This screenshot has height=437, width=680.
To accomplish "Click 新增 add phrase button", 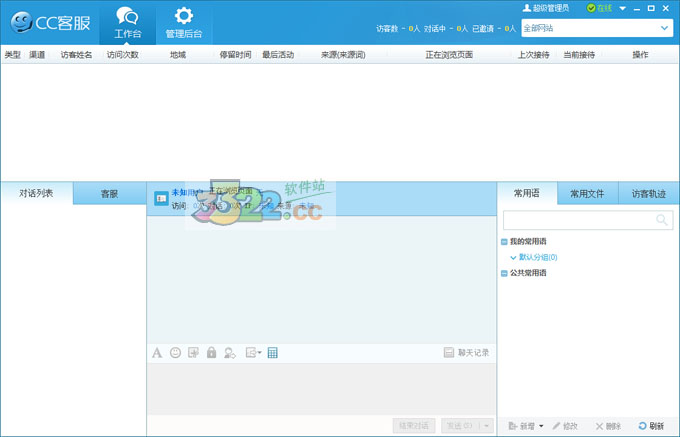I will 522,426.
